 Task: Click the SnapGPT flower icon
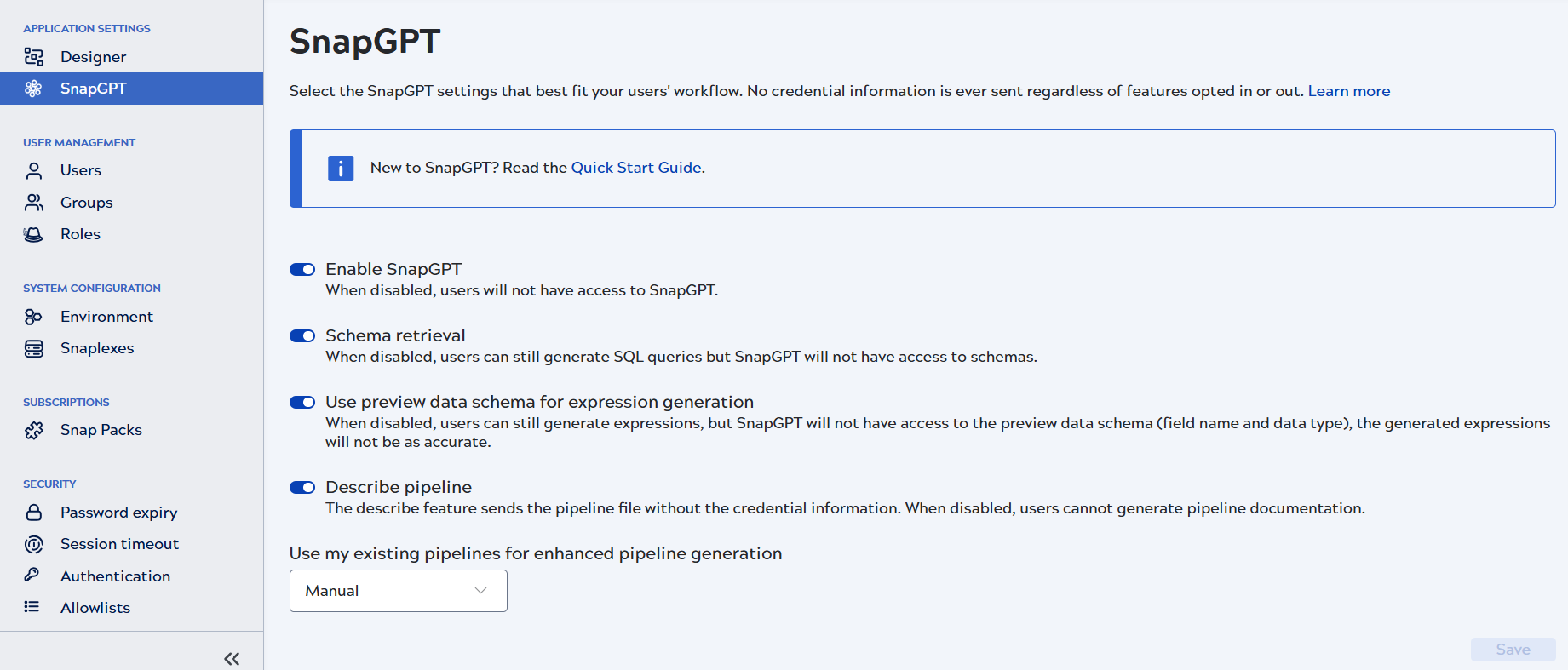coord(34,89)
